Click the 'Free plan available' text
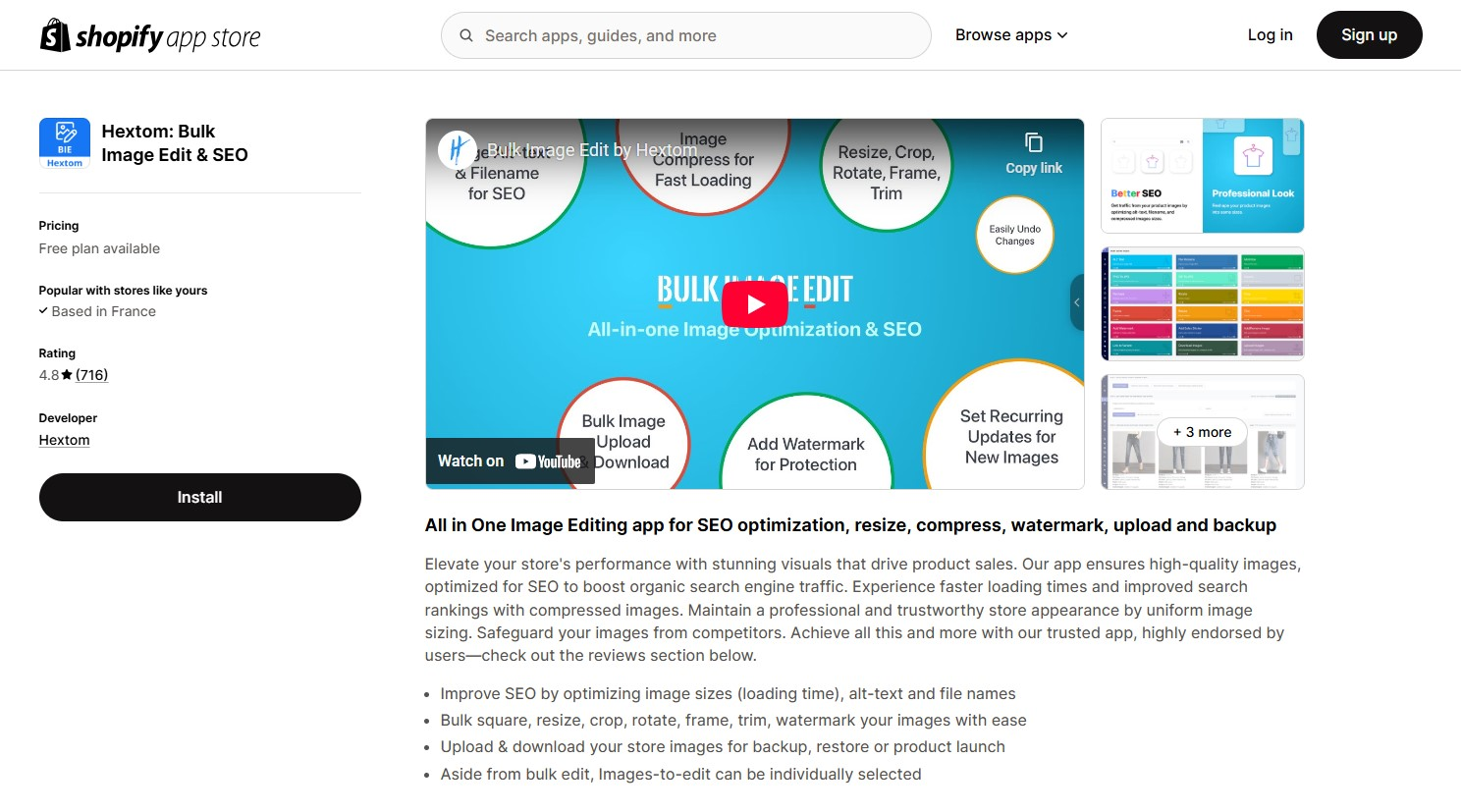The width and height of the screenshot is (1461, 812). [99, 248]
